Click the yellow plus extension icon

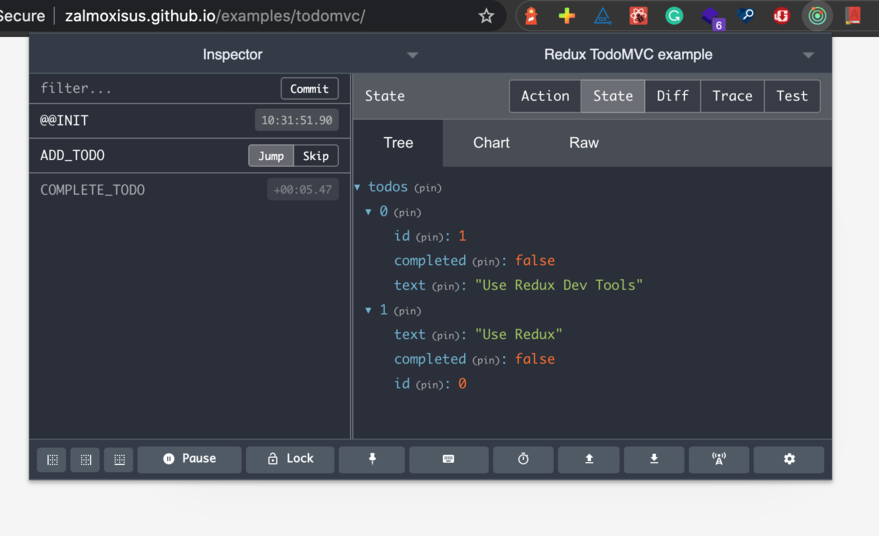[567, 16]
